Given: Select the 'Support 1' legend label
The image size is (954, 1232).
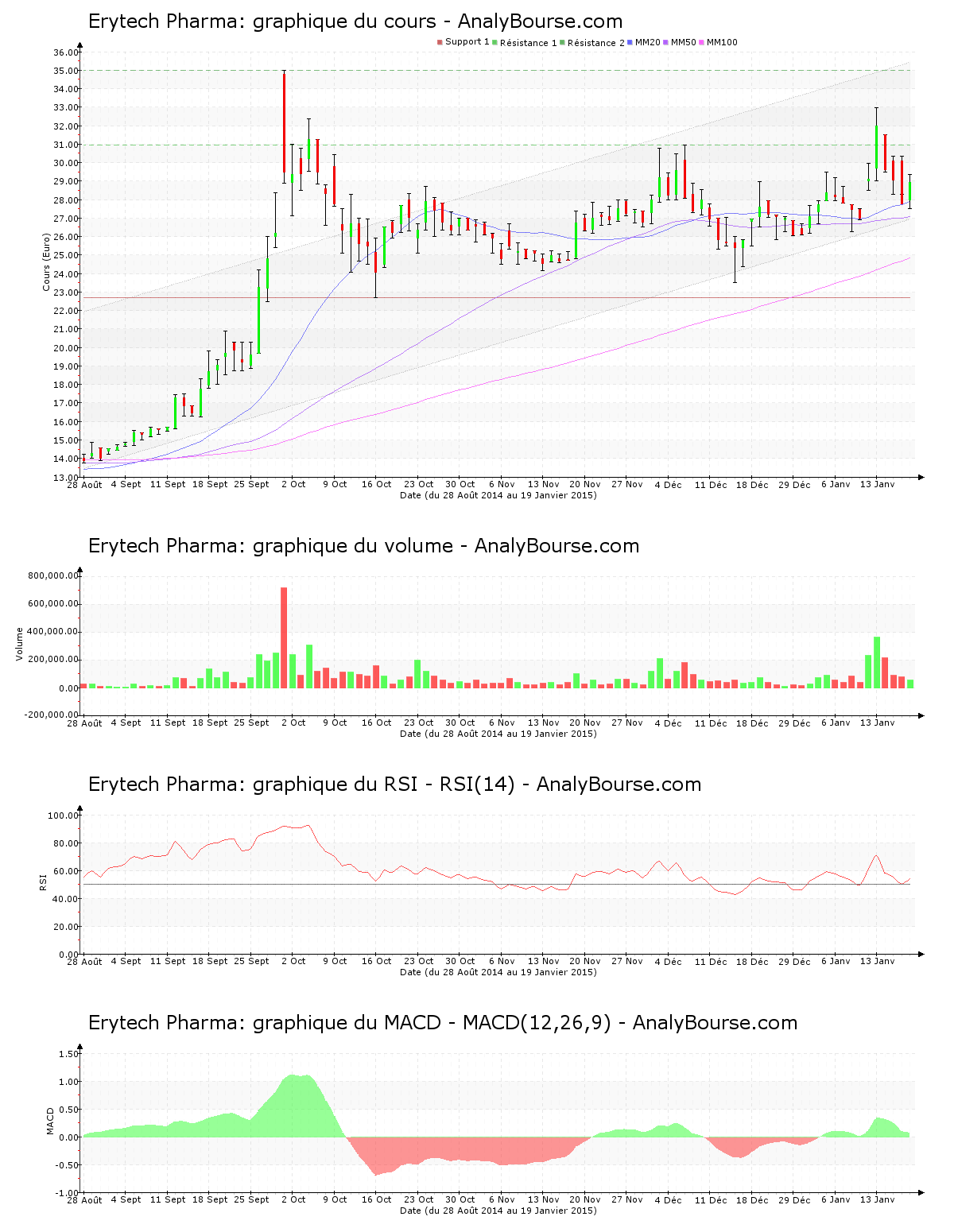Looking at the screenshot, I should (x=467, y=42).
